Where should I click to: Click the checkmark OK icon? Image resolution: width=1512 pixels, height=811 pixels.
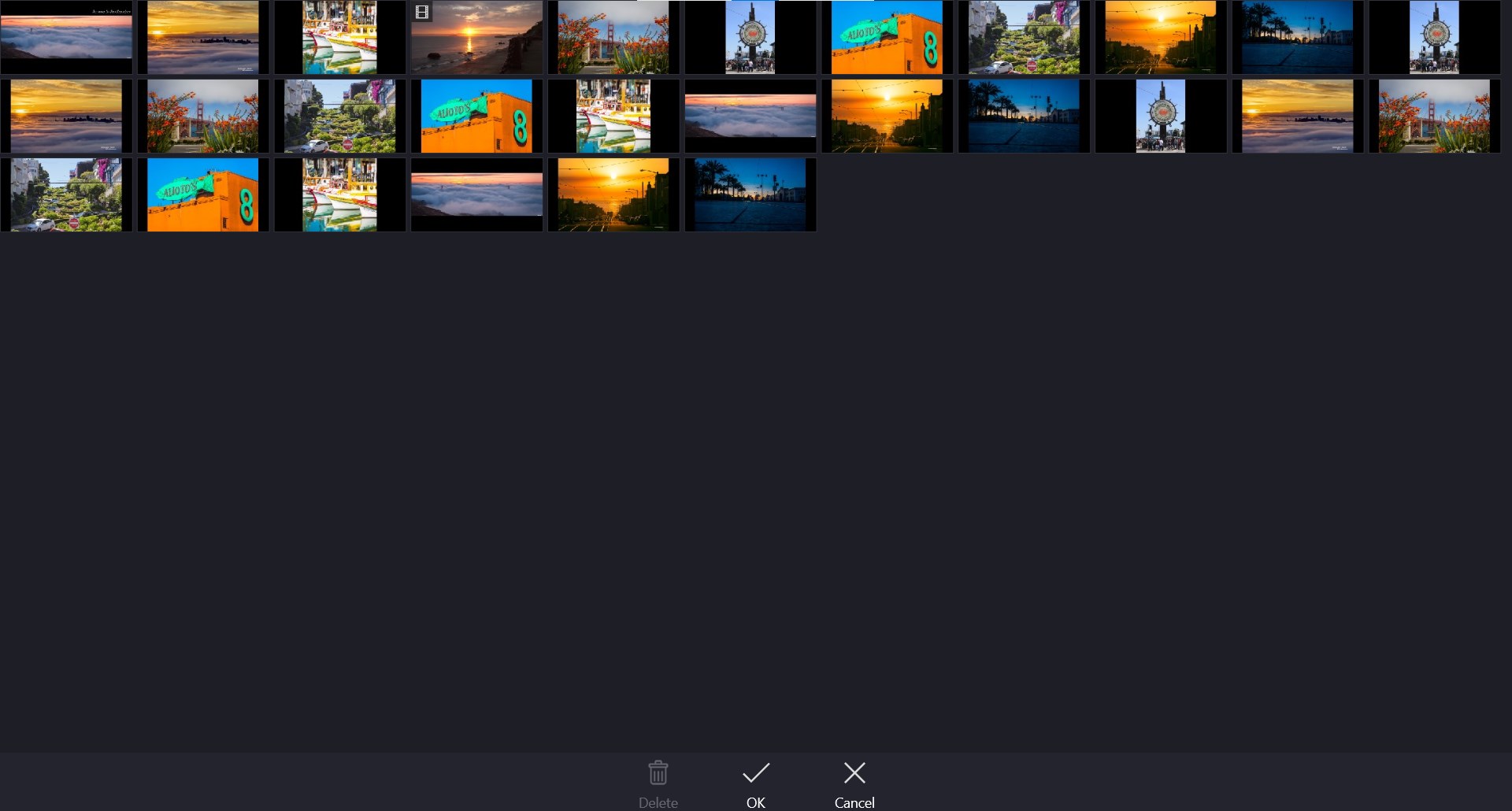tap(754, 773)
